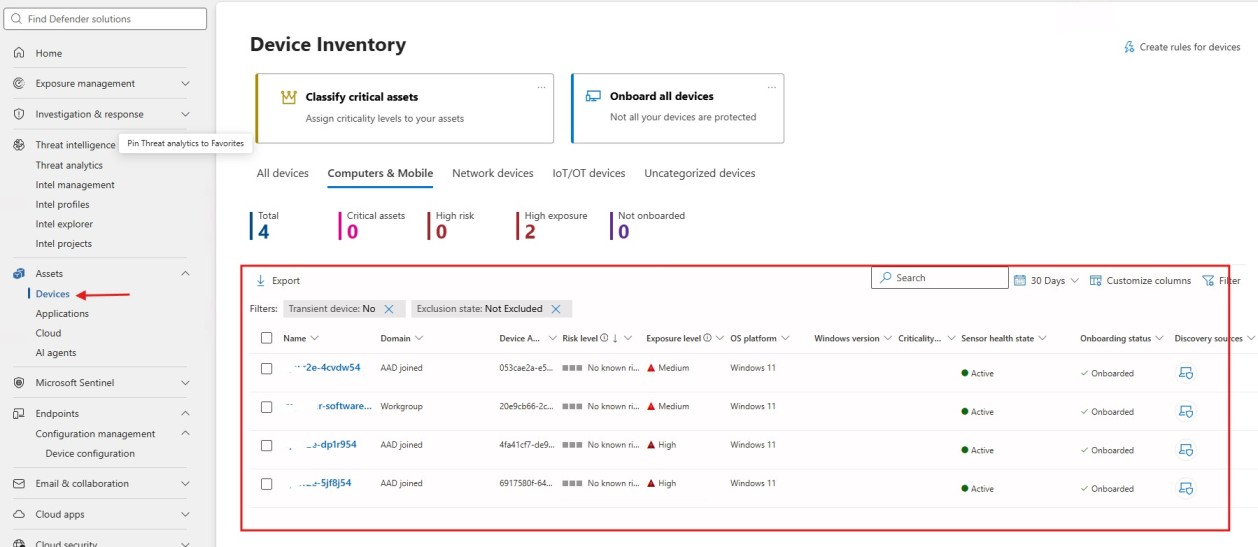This screenshot has width=1258, height=547.
Task: Switch to the Network devices tab
Action: 493,173
